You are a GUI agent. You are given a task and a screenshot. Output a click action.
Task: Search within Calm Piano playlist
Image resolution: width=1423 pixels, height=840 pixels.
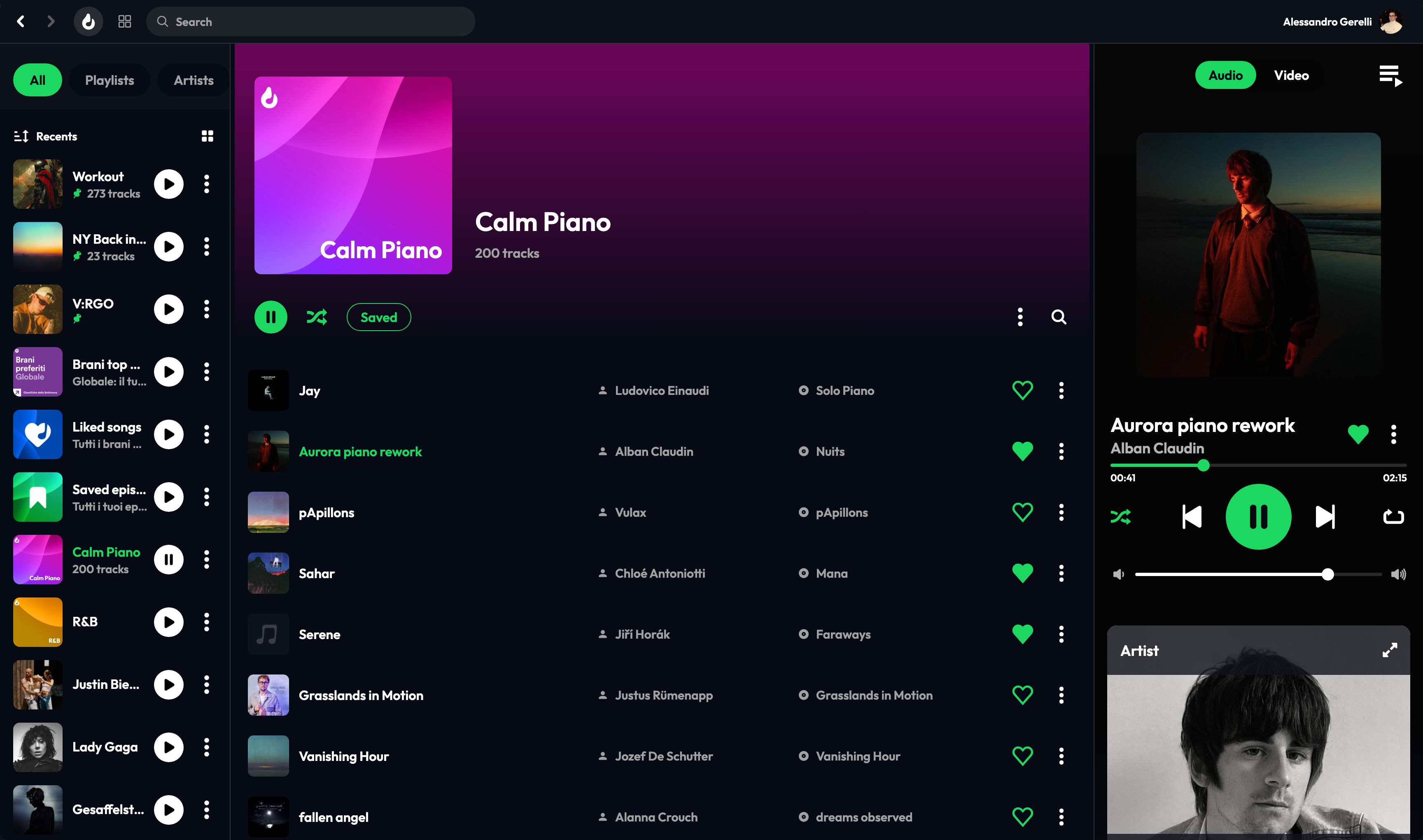click(x=1059, y=317)
